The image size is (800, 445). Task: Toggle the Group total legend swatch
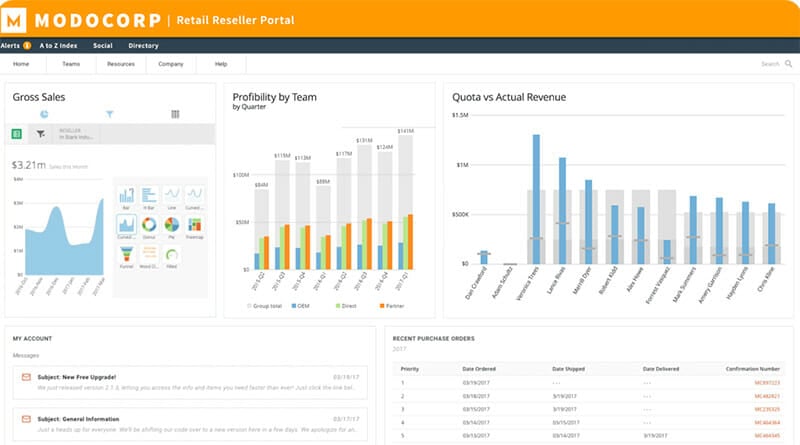point(249,306)
